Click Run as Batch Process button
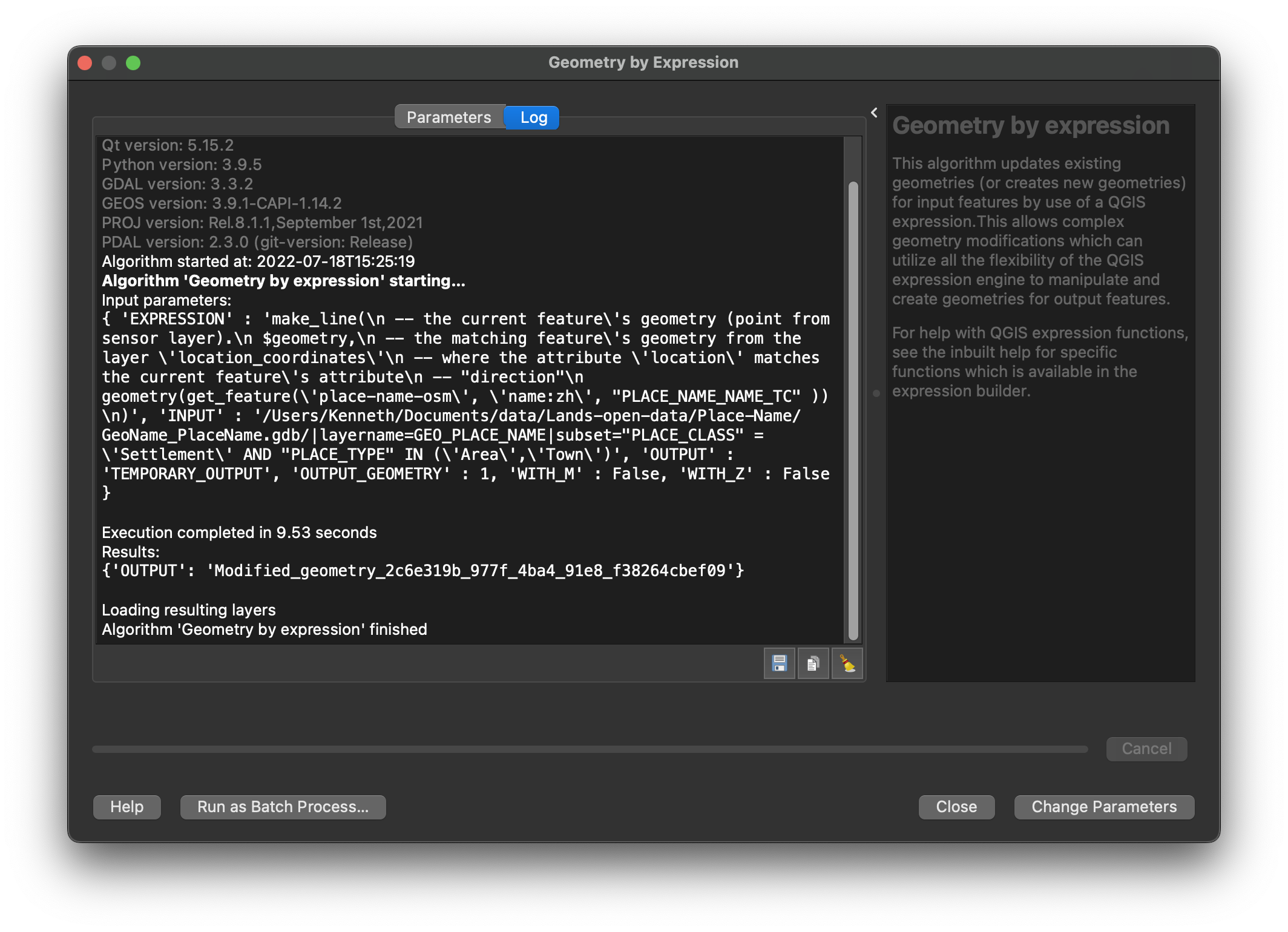1288x932 pixels. pyautogui.click(x=283, y=807)
